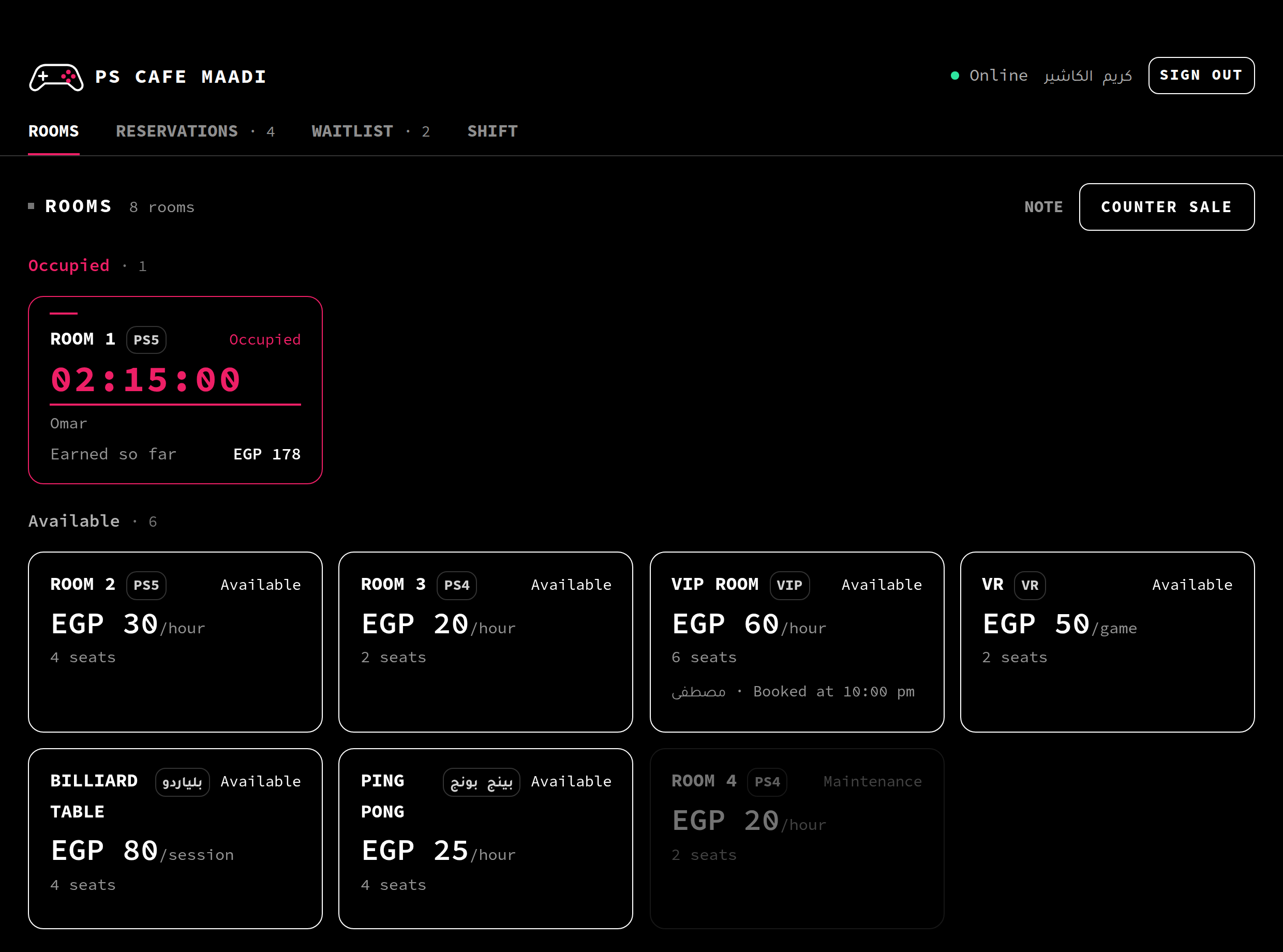Go to the Shift tab
Viewport: 1283px width, 952px height.
coord(493,131)
